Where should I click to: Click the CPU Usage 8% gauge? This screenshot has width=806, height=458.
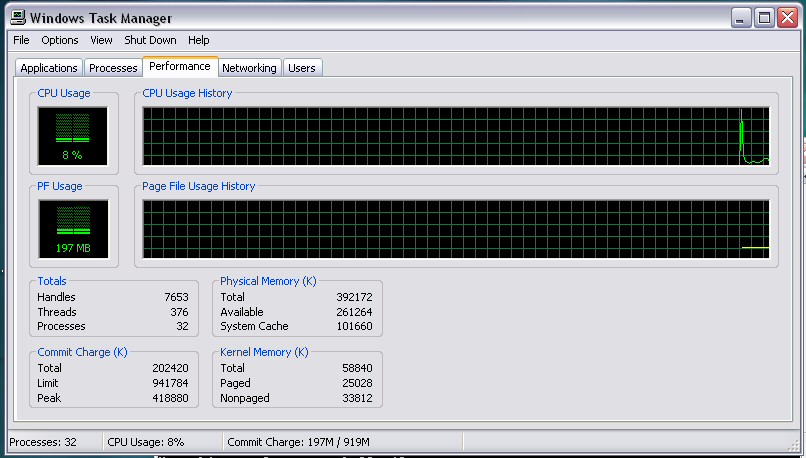tap(73, 135)
